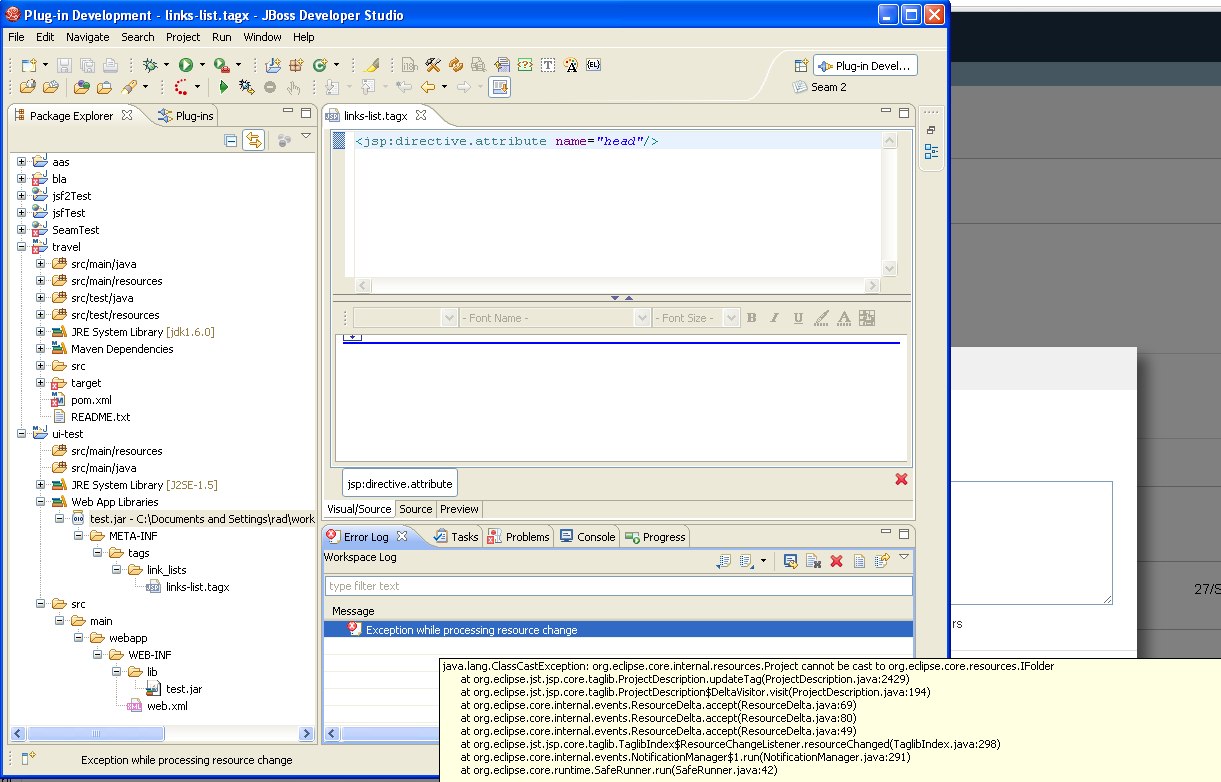Switch to the Problems tab

[x=518, y=537]
